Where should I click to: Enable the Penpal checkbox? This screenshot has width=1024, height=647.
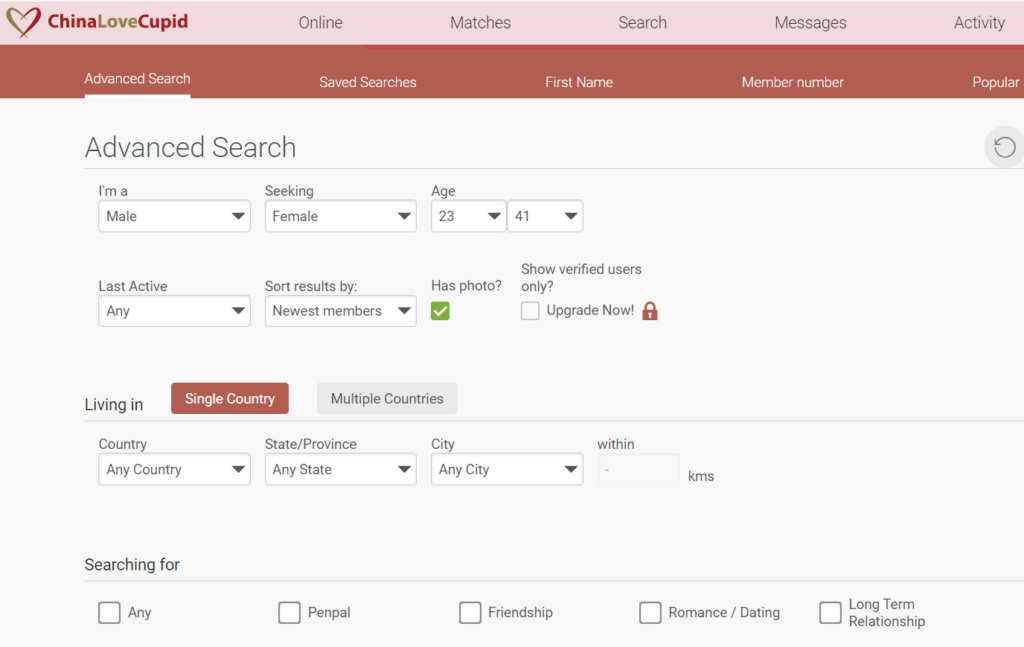[x=289, y=612]
